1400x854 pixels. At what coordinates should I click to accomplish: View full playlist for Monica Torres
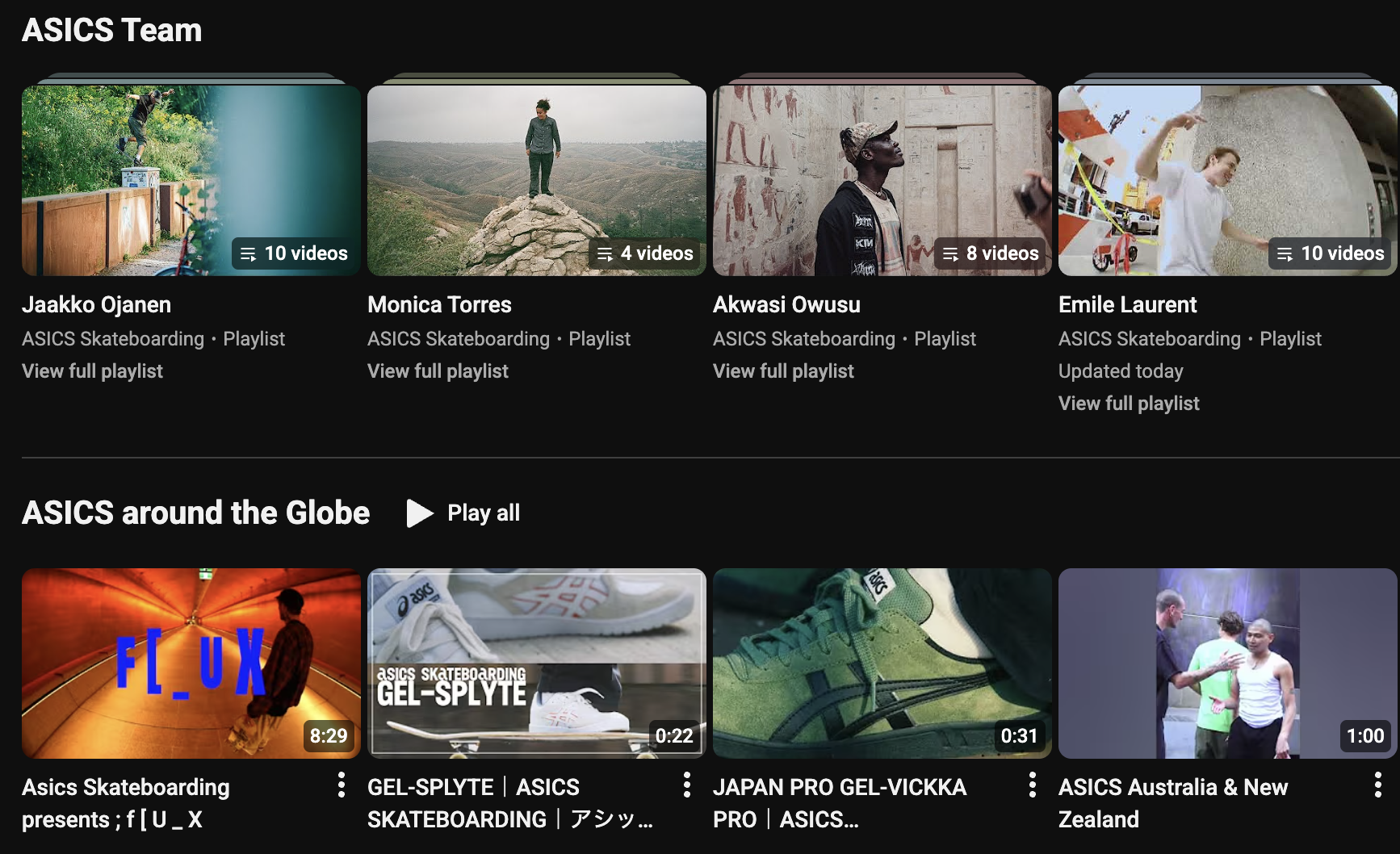click(x=438, y=371)
